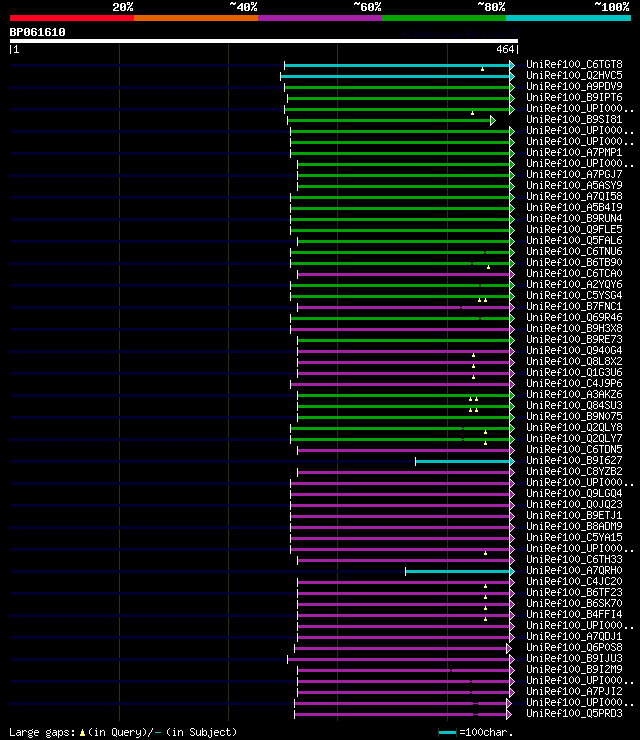Select the UniRef100_C6TDN5 label
The width and height of the screenshot is (640, 740).
[574, 450]
